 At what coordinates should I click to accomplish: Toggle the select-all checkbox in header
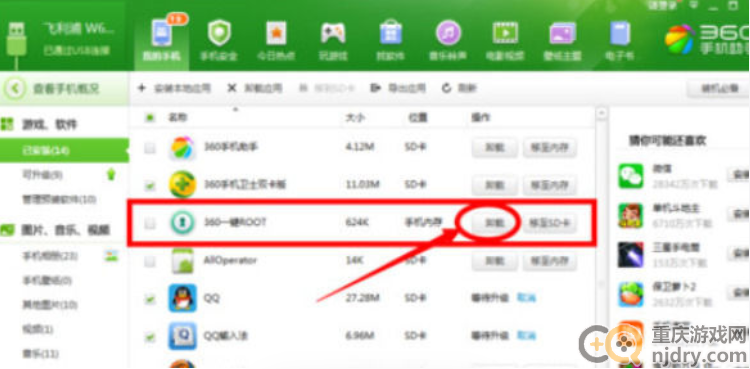[x=150, y=117]
